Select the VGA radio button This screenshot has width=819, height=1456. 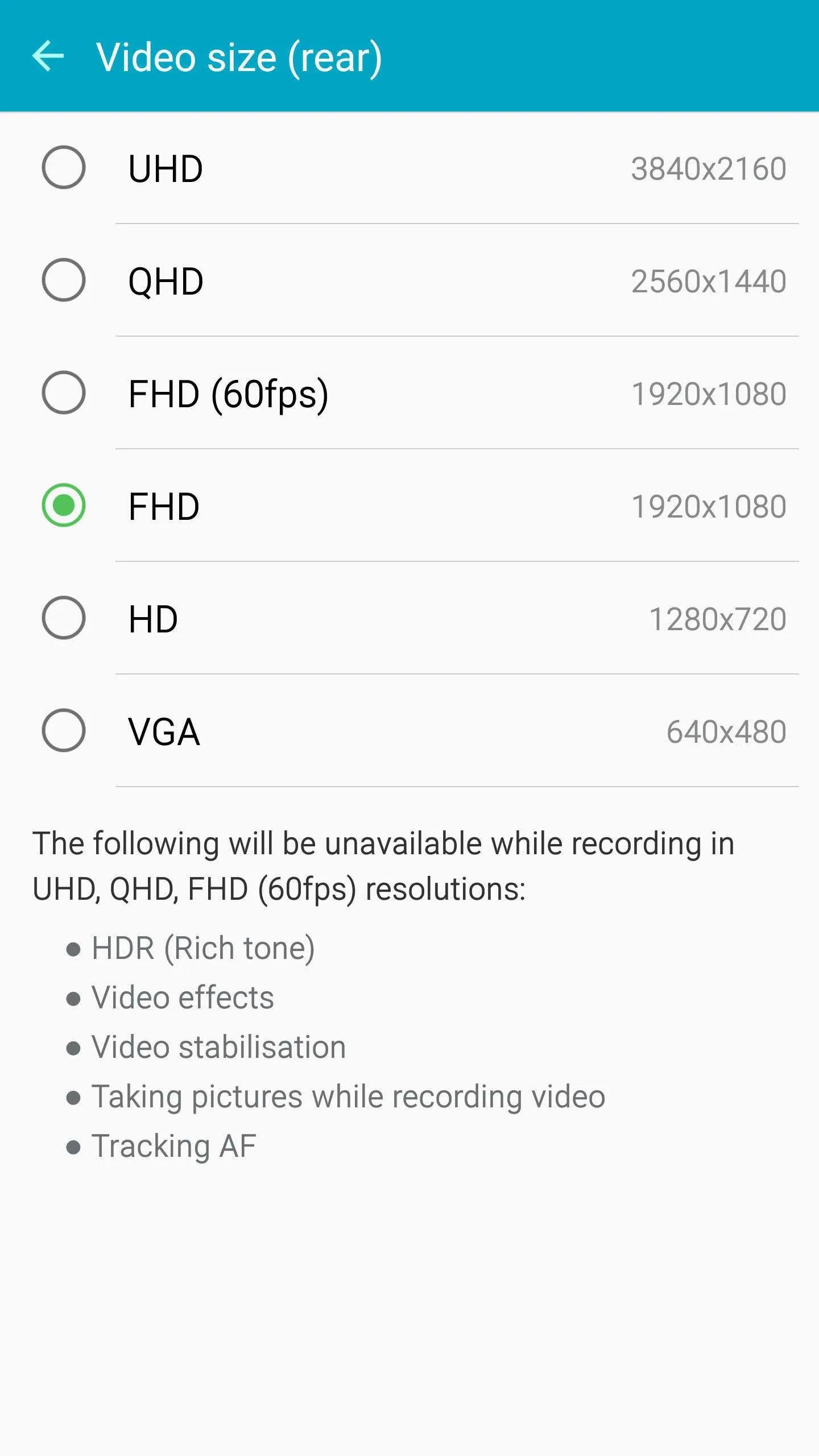[x=64, y=730]
